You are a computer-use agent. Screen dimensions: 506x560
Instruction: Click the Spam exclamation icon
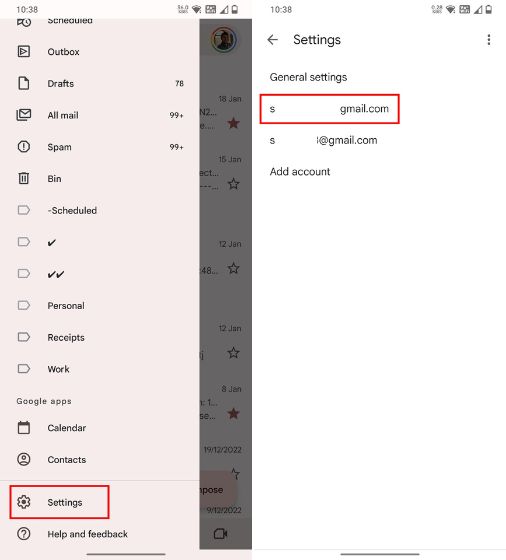click(24, 147)
